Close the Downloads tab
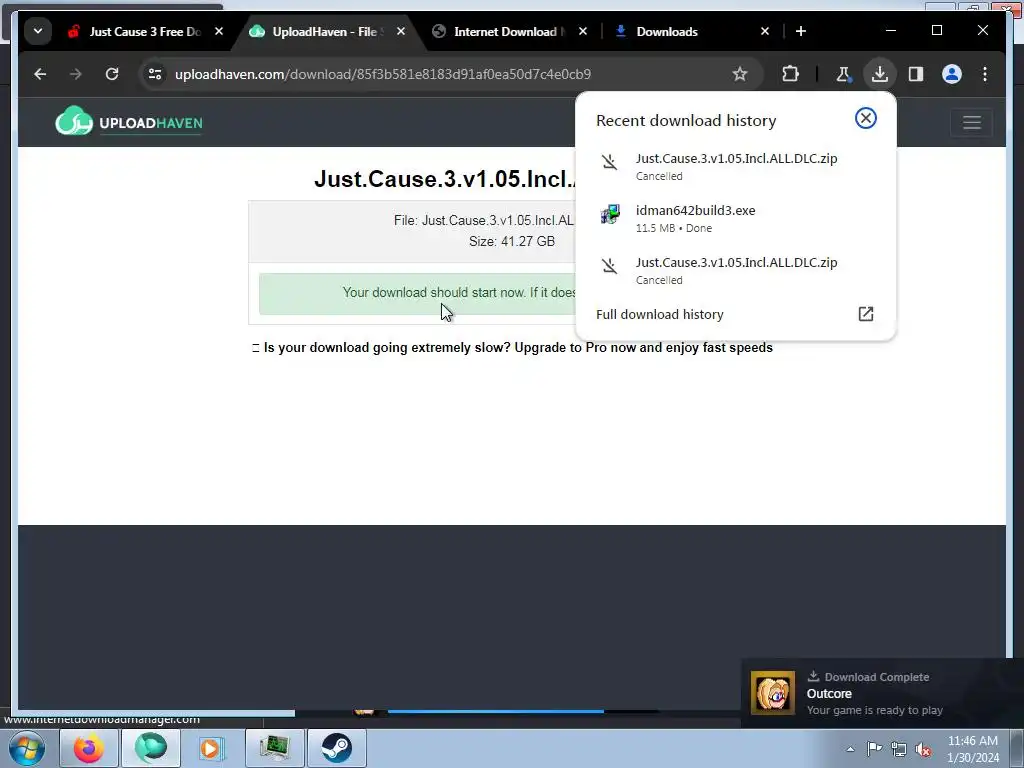 click(765, 31)
